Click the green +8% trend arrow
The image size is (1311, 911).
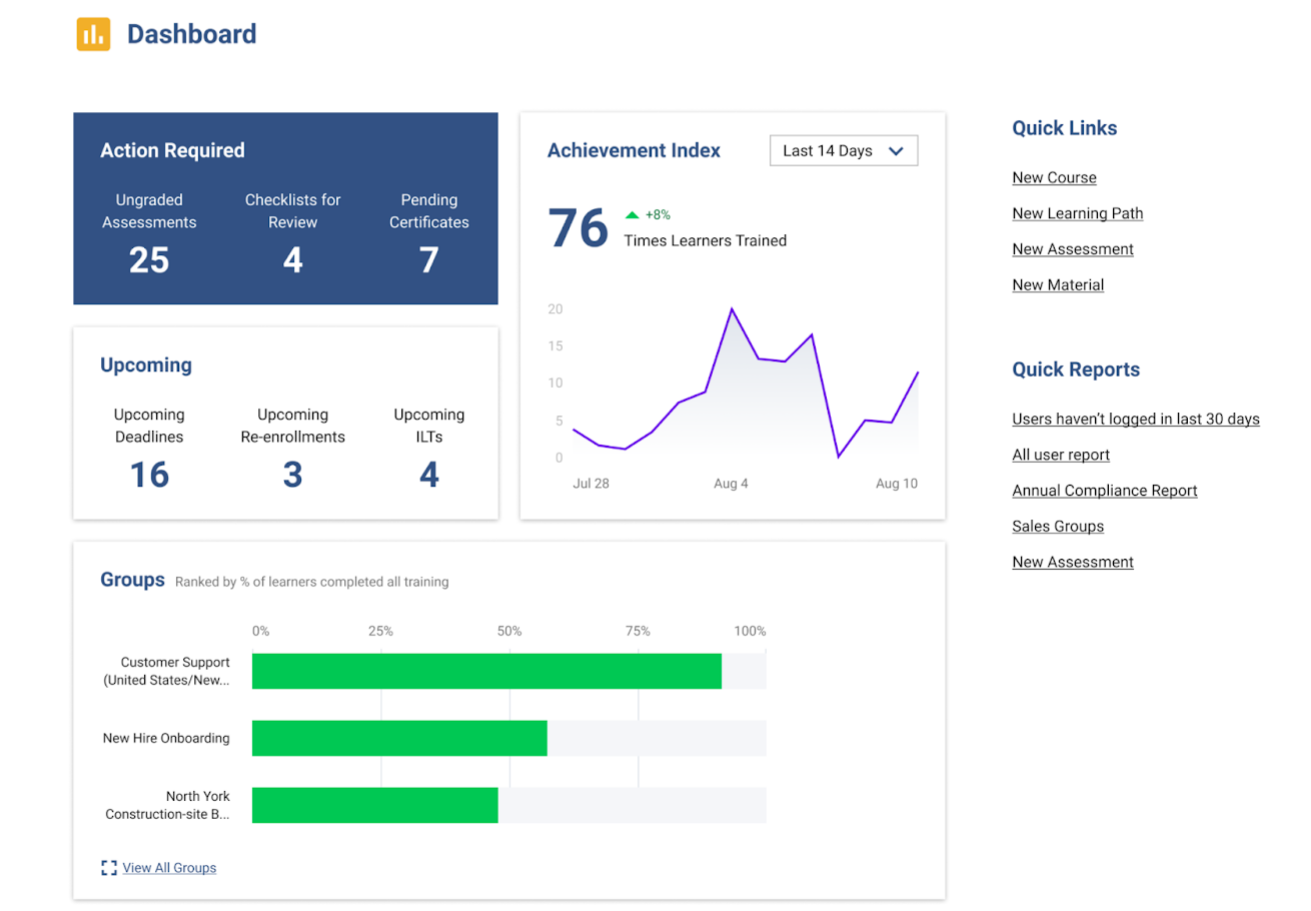[632, 214]
